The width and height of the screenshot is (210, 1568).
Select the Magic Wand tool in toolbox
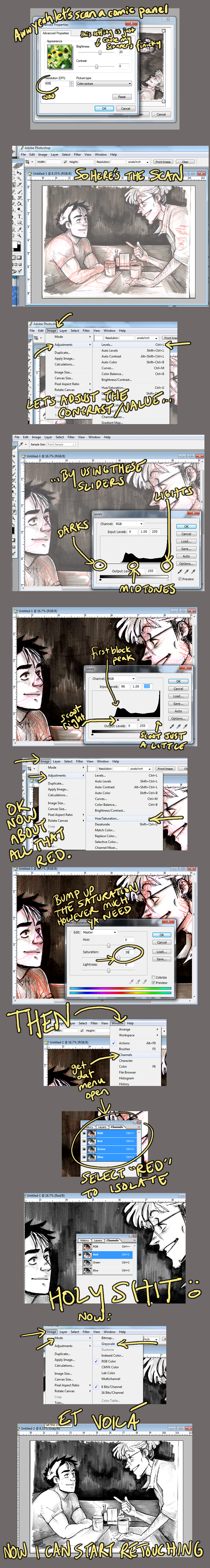19,179
